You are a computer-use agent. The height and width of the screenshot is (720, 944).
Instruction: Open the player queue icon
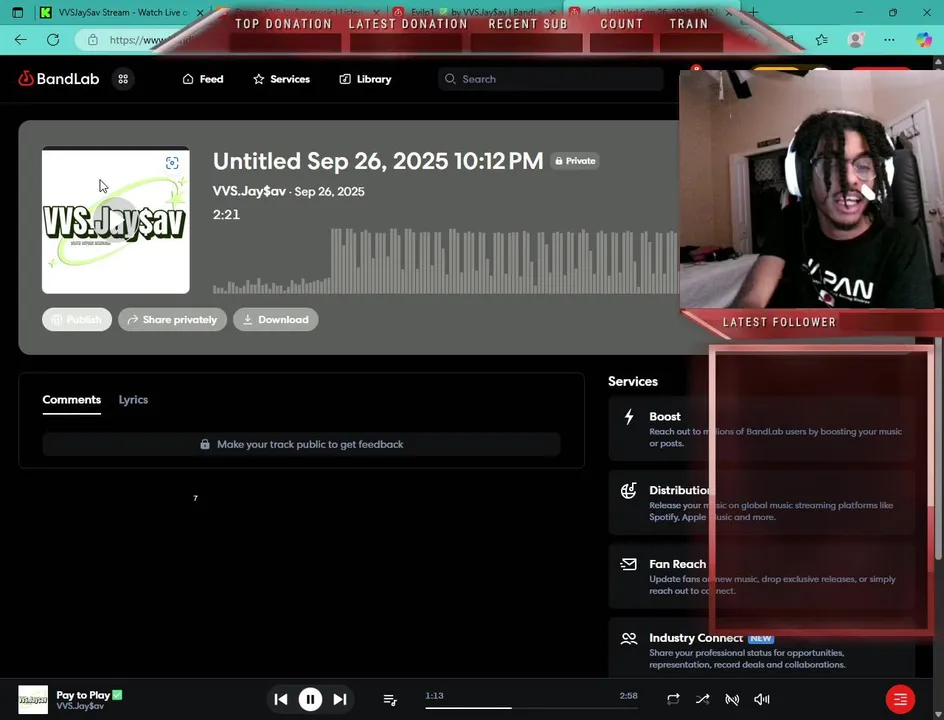[390, 699]
